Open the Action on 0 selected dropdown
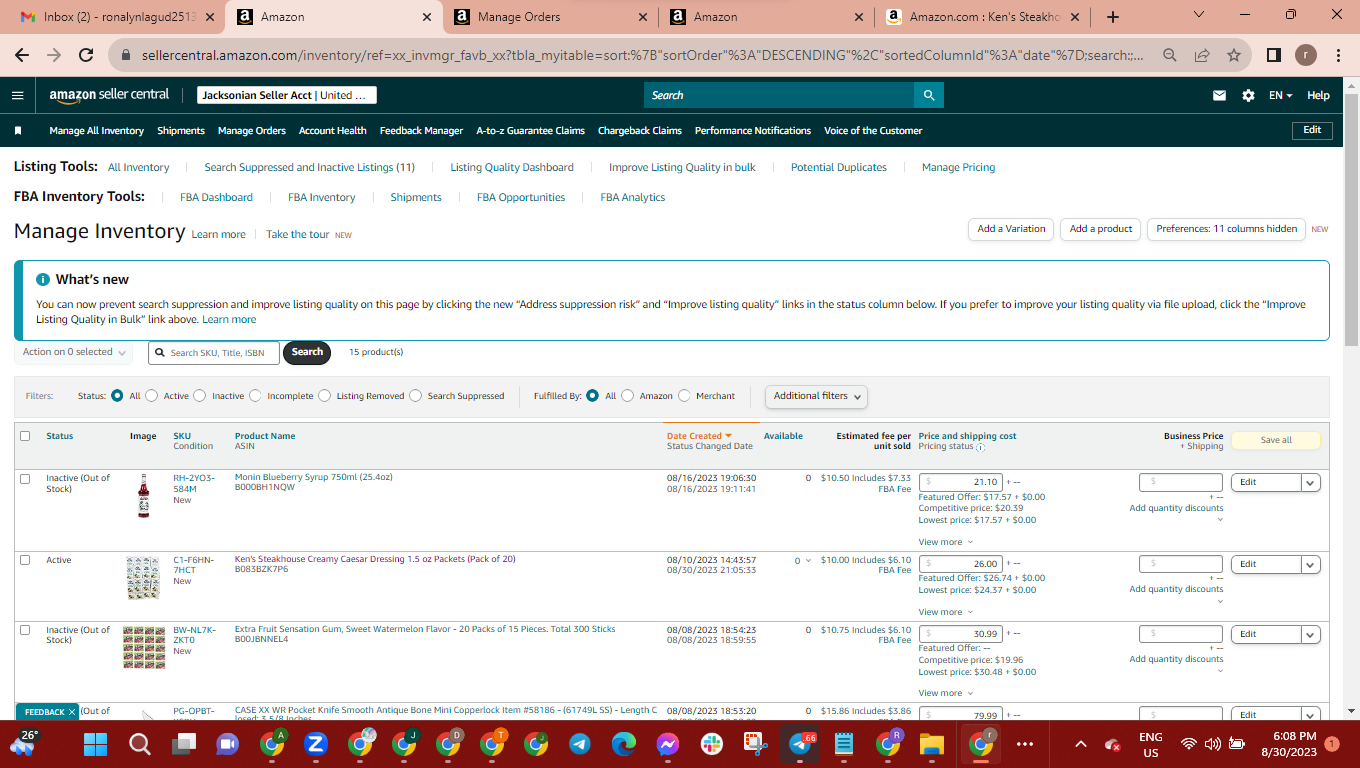The height and width of the screenshot is (768, 1360). (75, 352)
